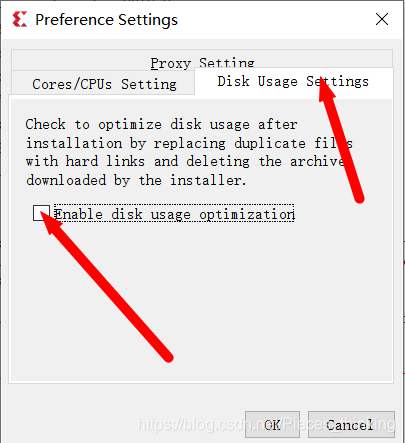Click the blog.csdn.net watermark text
This screenshot has width=405, height=443.
pyautogui.click(x=267, y=424)
